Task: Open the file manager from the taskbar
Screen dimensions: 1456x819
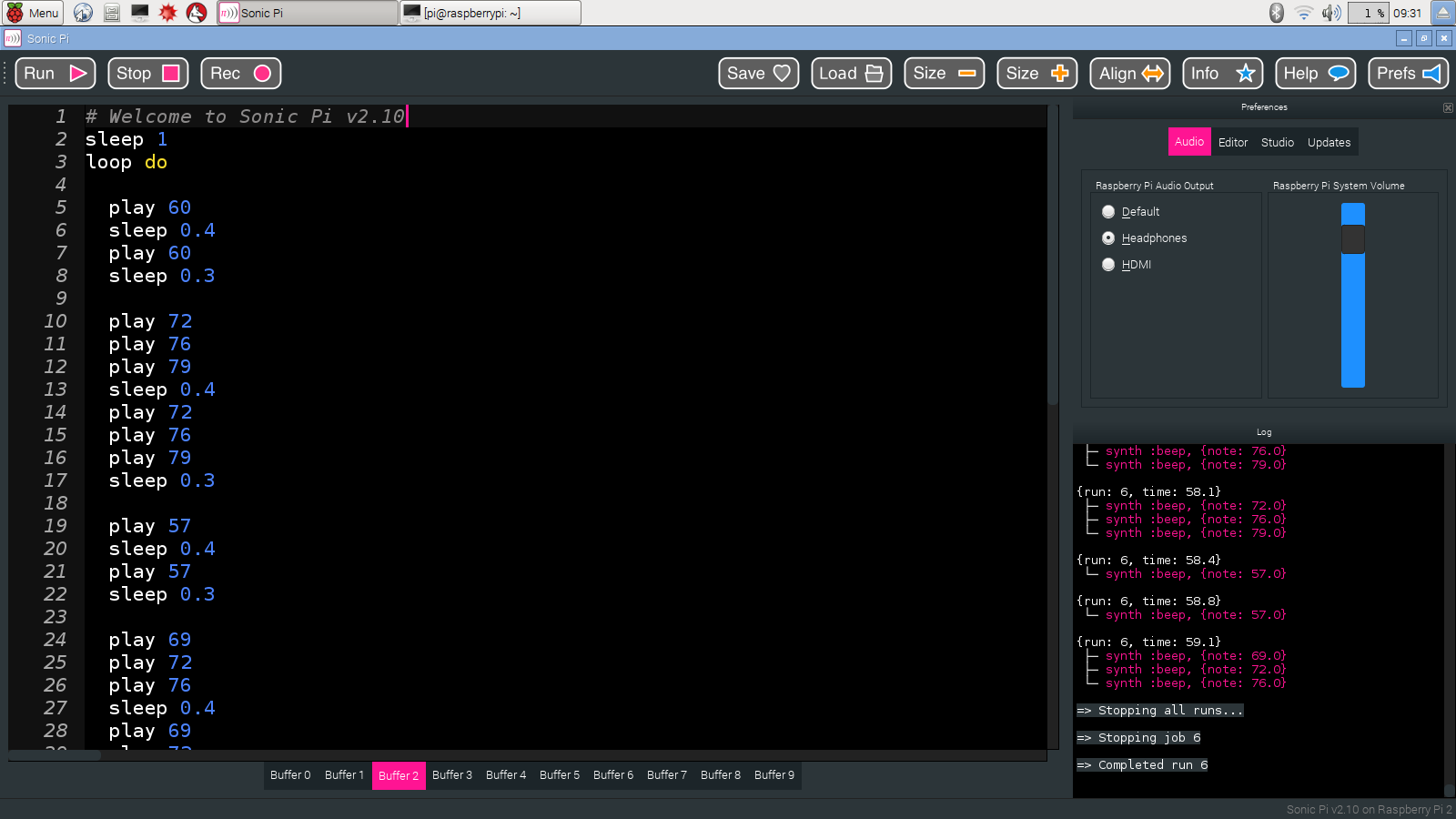Action: tap(112, 13)
